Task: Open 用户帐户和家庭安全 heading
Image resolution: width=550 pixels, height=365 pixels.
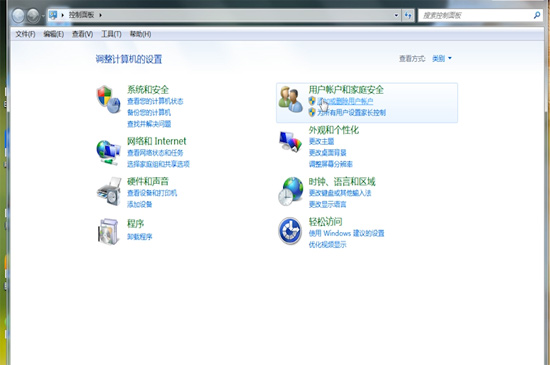Action: (346, 90)
